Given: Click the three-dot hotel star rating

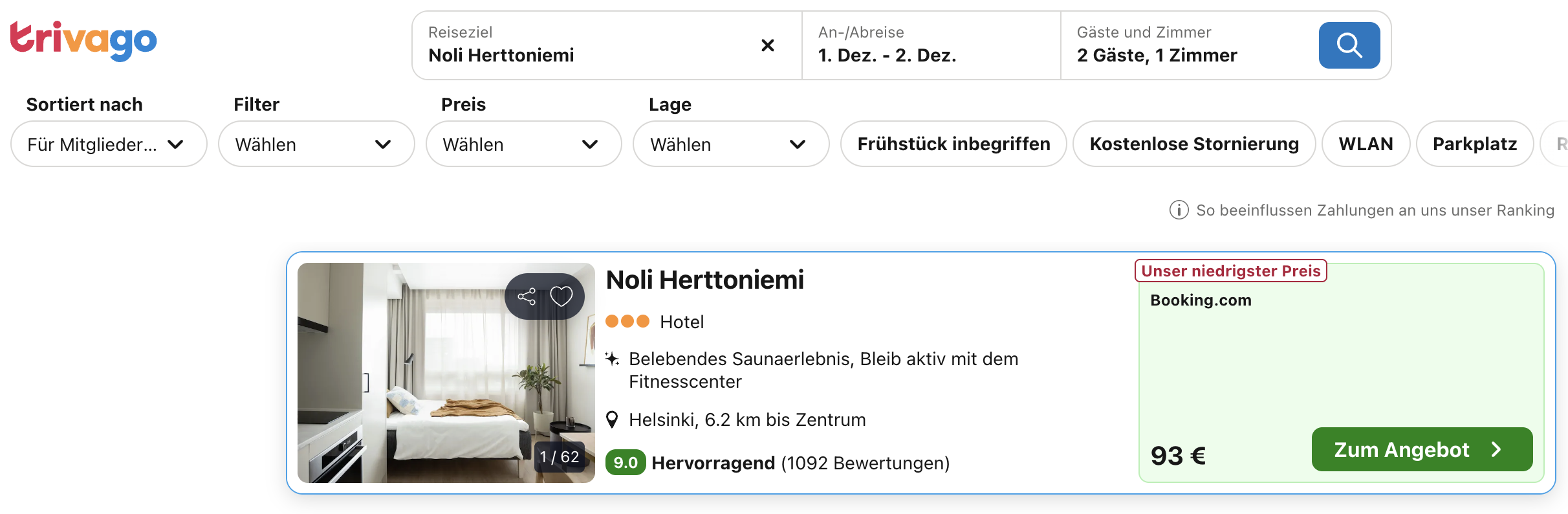Looking at the screenshot, I should [627, 322].
